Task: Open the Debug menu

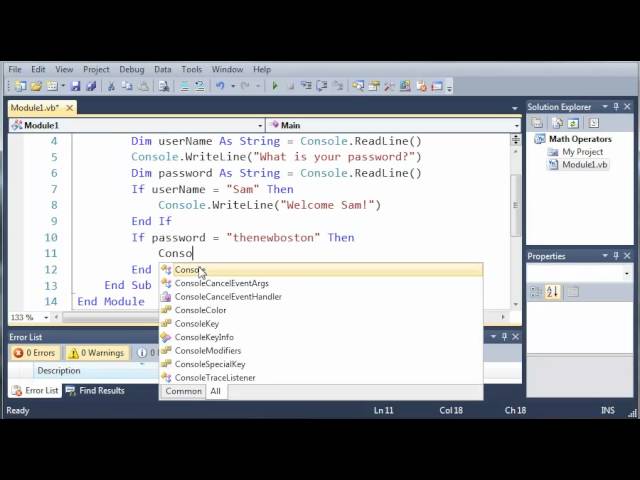Action: click(131, 69)
